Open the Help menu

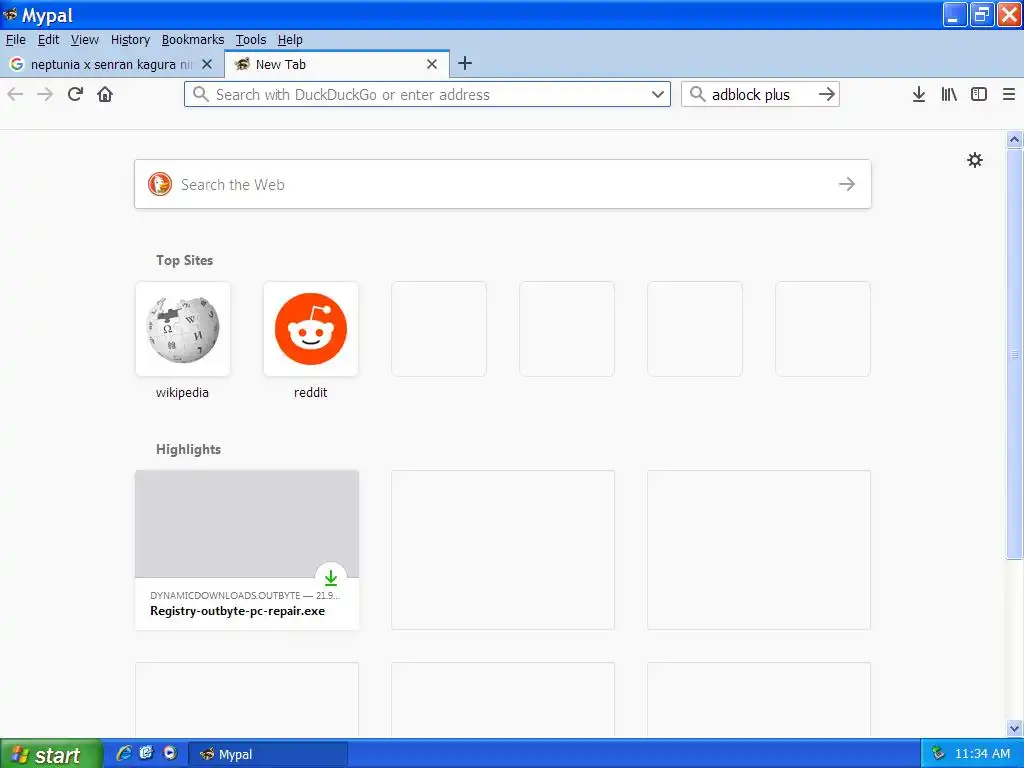pos(290,40)
